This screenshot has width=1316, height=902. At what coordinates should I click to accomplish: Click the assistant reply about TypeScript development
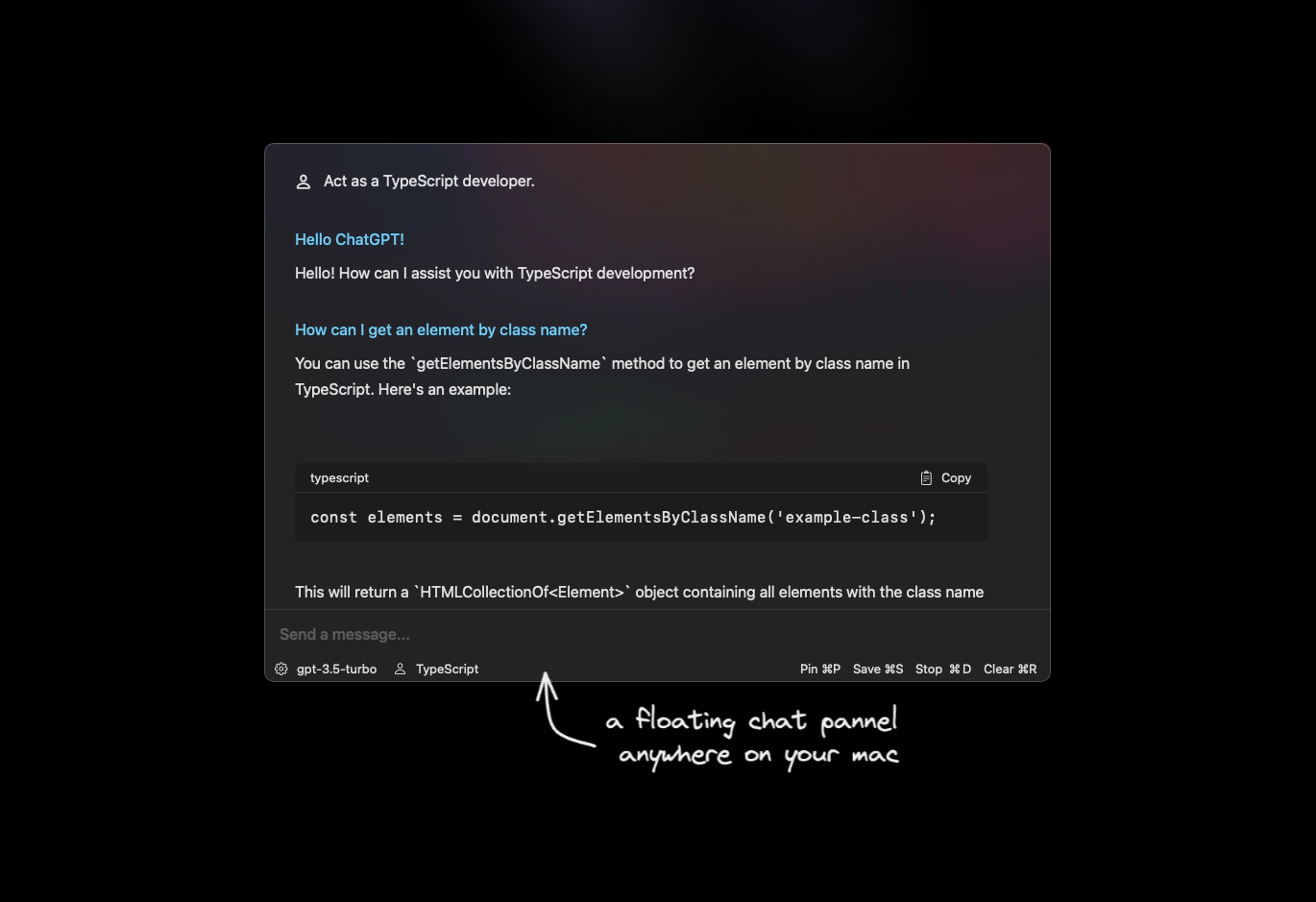(x=495, y=273)
